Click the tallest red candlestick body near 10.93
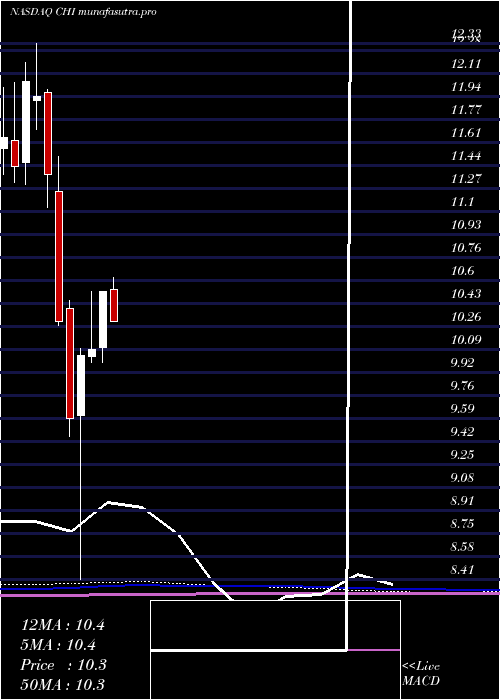 59,256
